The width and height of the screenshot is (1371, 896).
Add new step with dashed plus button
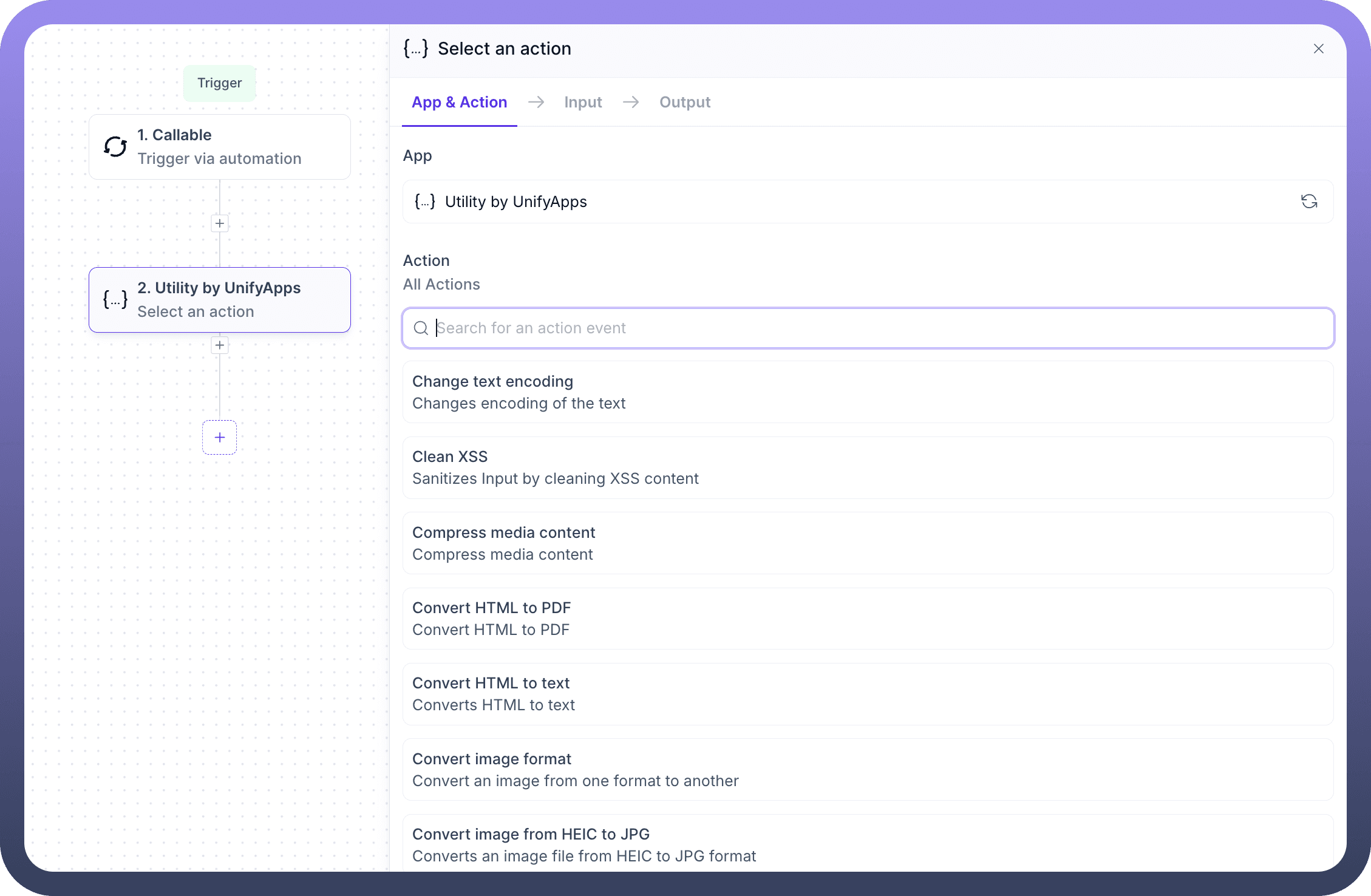point(220,437)
